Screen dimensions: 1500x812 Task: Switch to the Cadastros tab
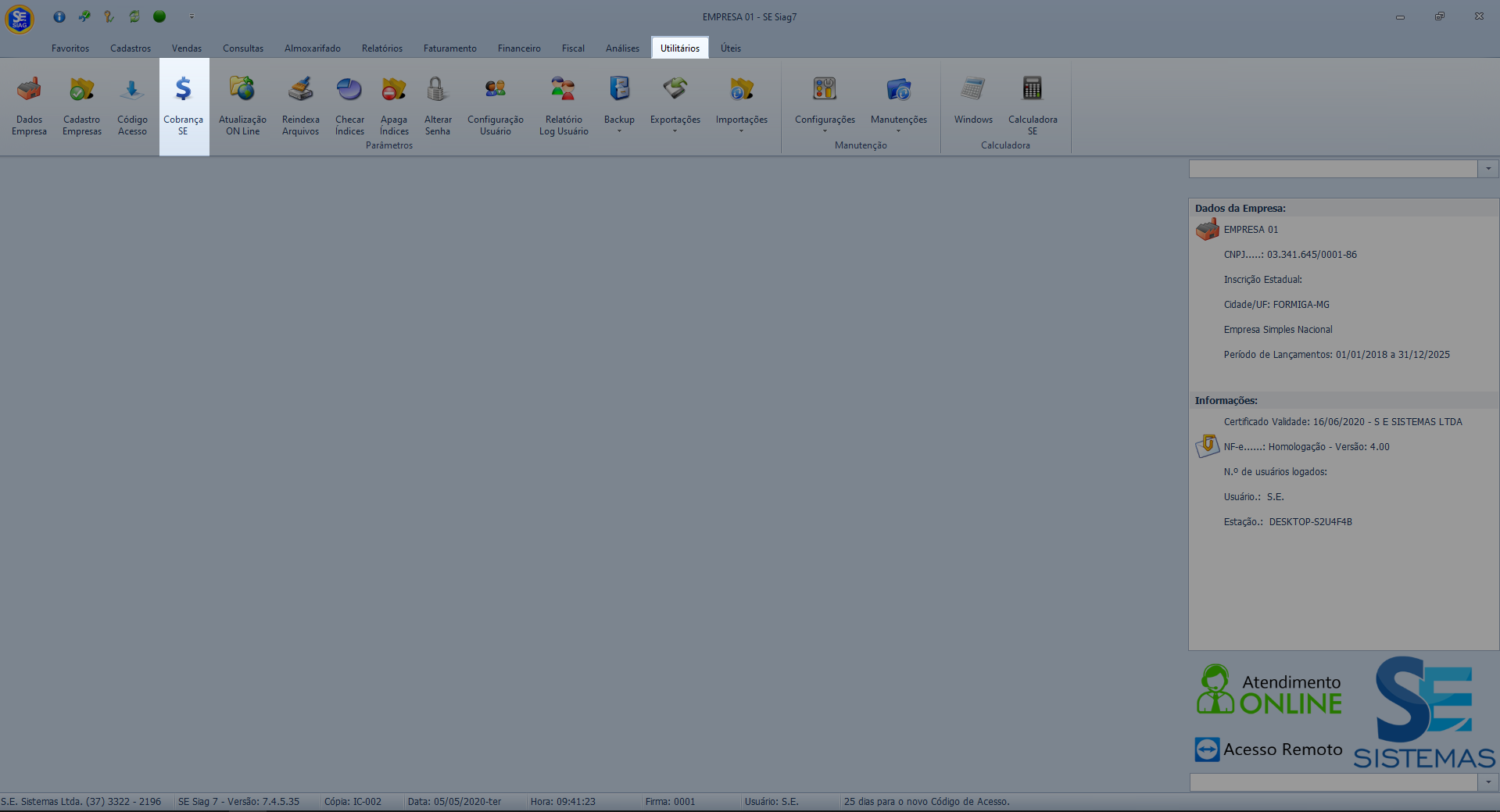[131, 48]
